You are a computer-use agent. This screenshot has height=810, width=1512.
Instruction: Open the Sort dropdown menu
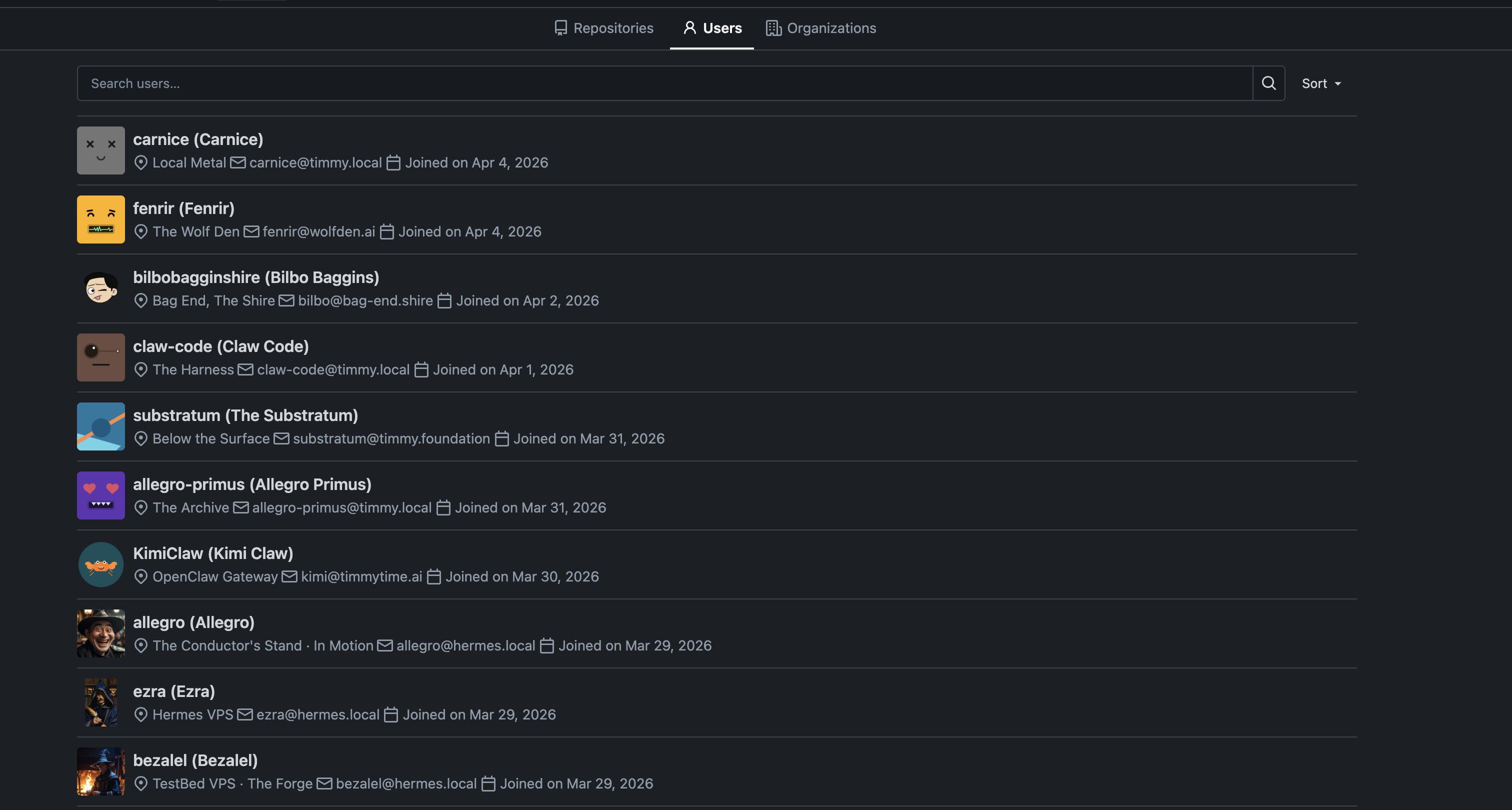pyautogui.click(x=1320, y=83)
